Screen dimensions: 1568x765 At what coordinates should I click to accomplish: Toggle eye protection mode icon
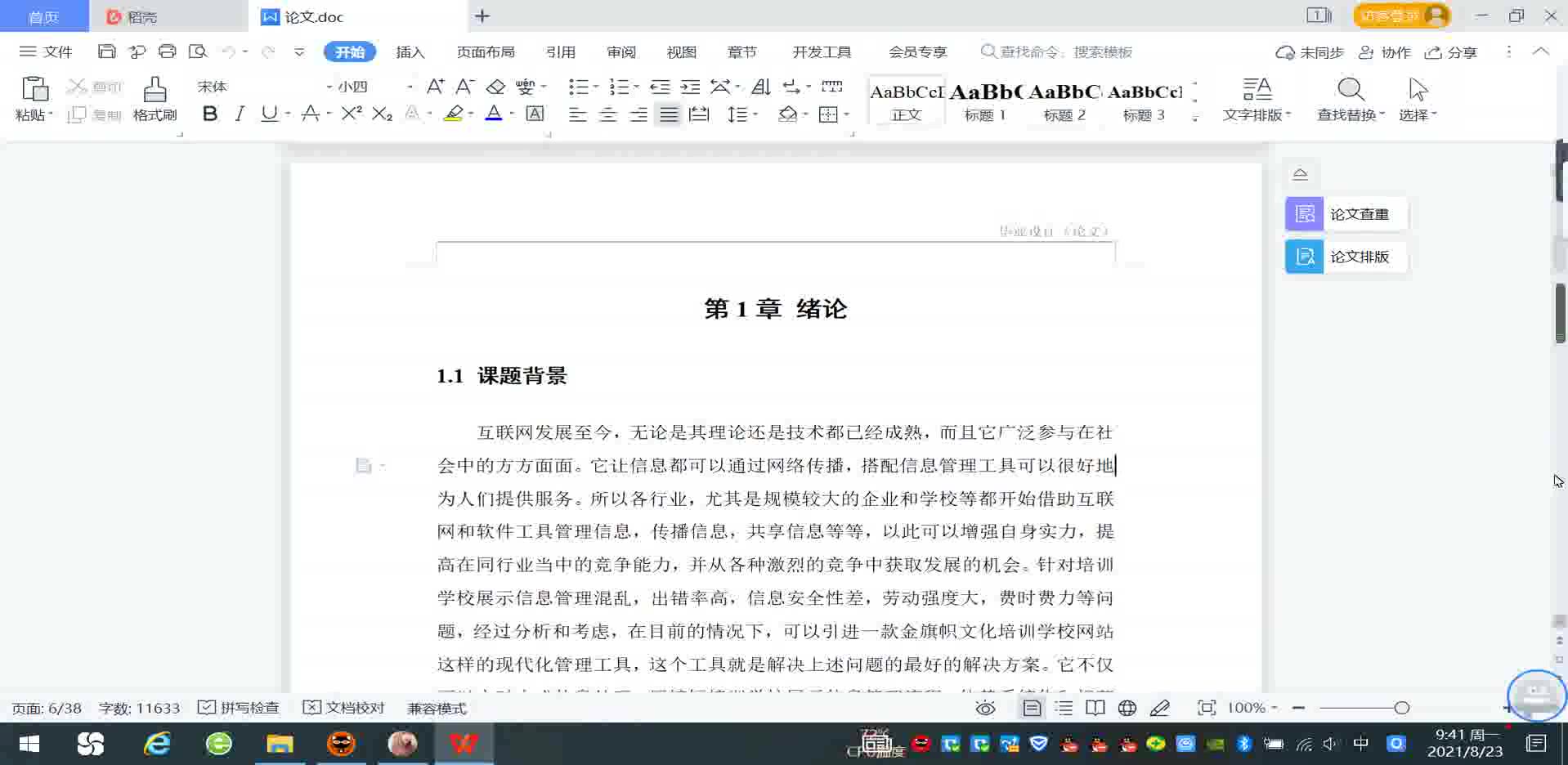986,708
